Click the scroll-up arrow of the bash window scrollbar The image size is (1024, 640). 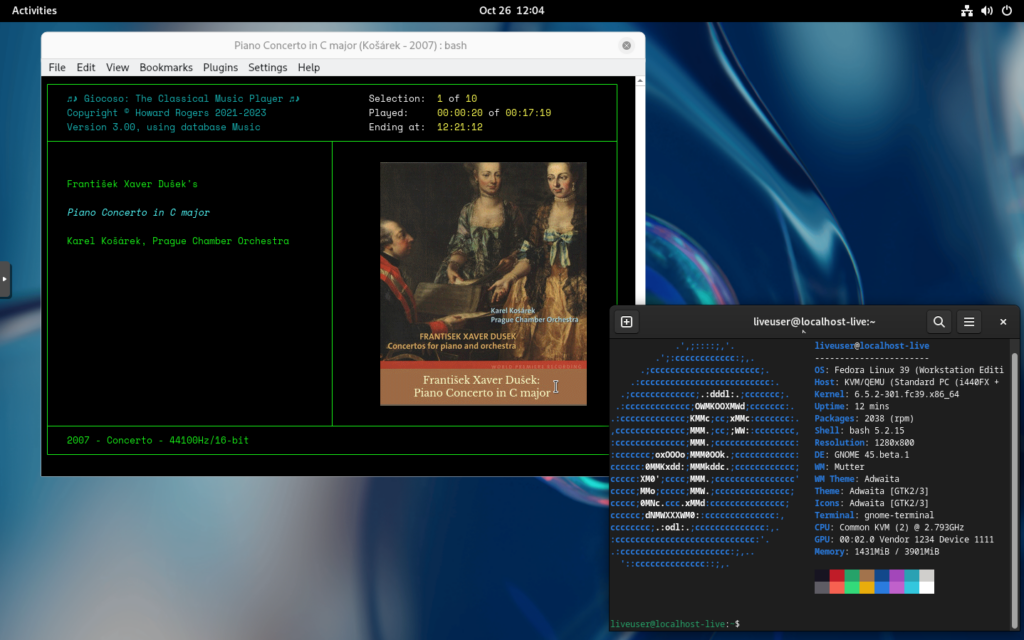[640, 80]
